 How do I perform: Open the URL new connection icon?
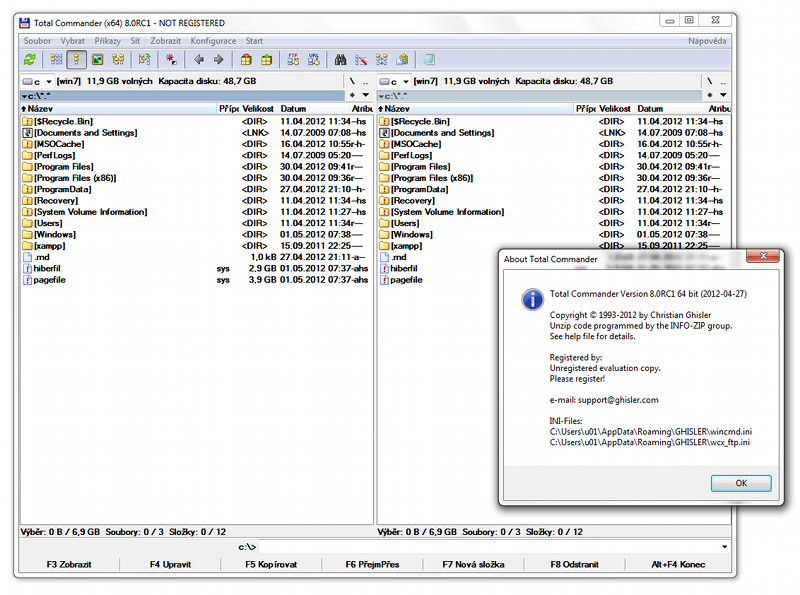tap(313, 60)
